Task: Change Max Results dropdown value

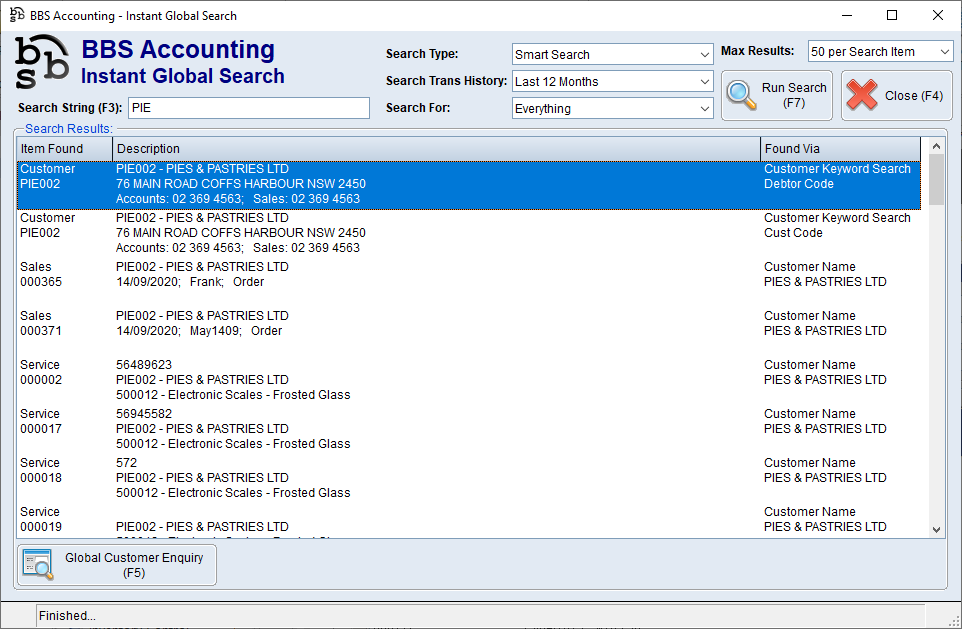Action: pos(880,51)
